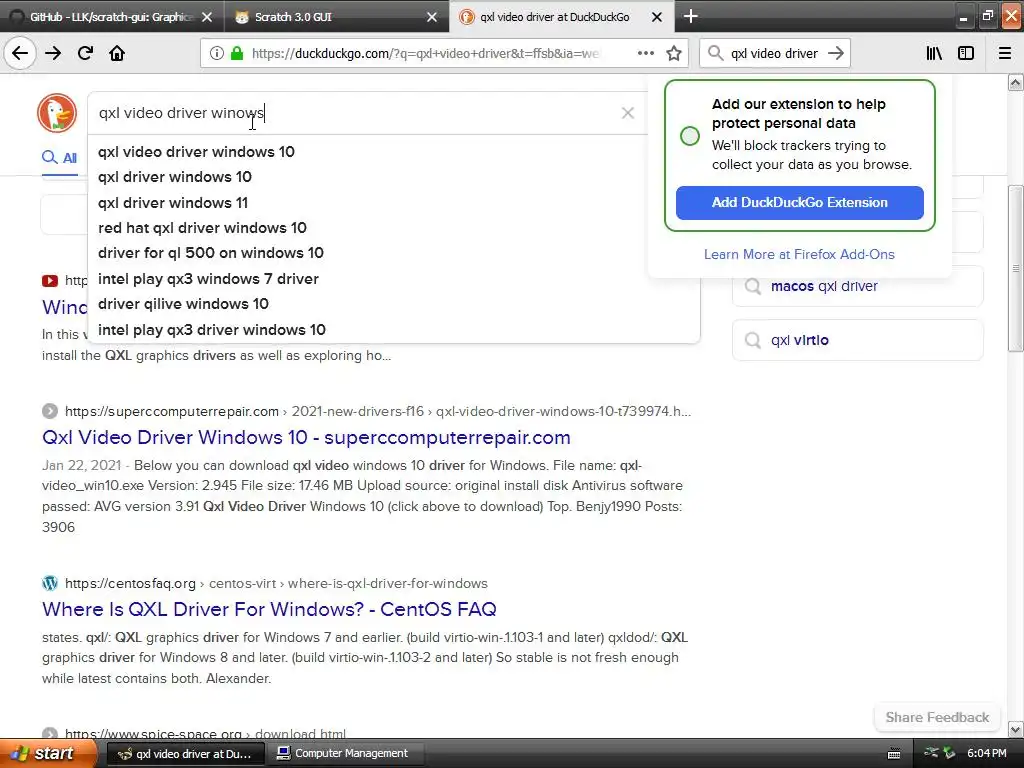
Task: Open the browser home page
Action: pos(117,54)
